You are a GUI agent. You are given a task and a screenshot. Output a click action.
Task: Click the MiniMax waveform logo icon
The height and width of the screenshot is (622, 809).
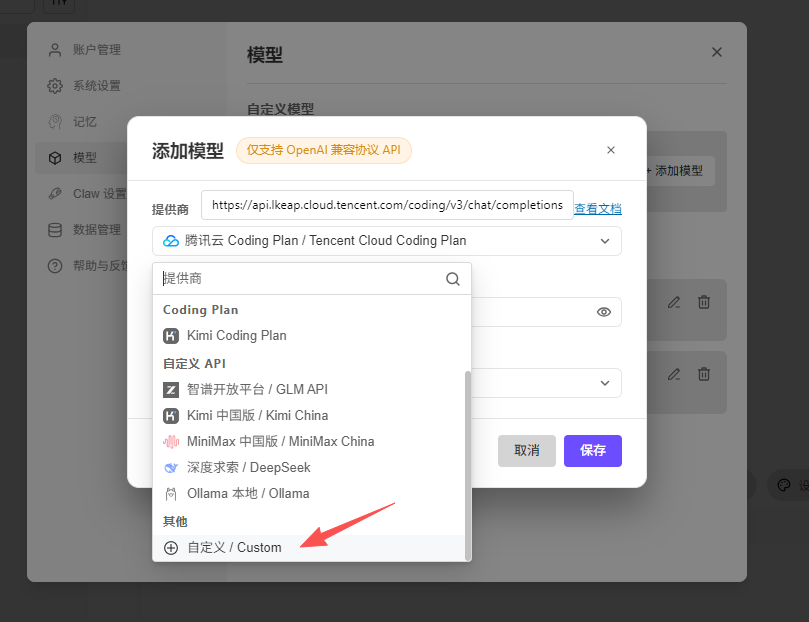coord(171,442)
